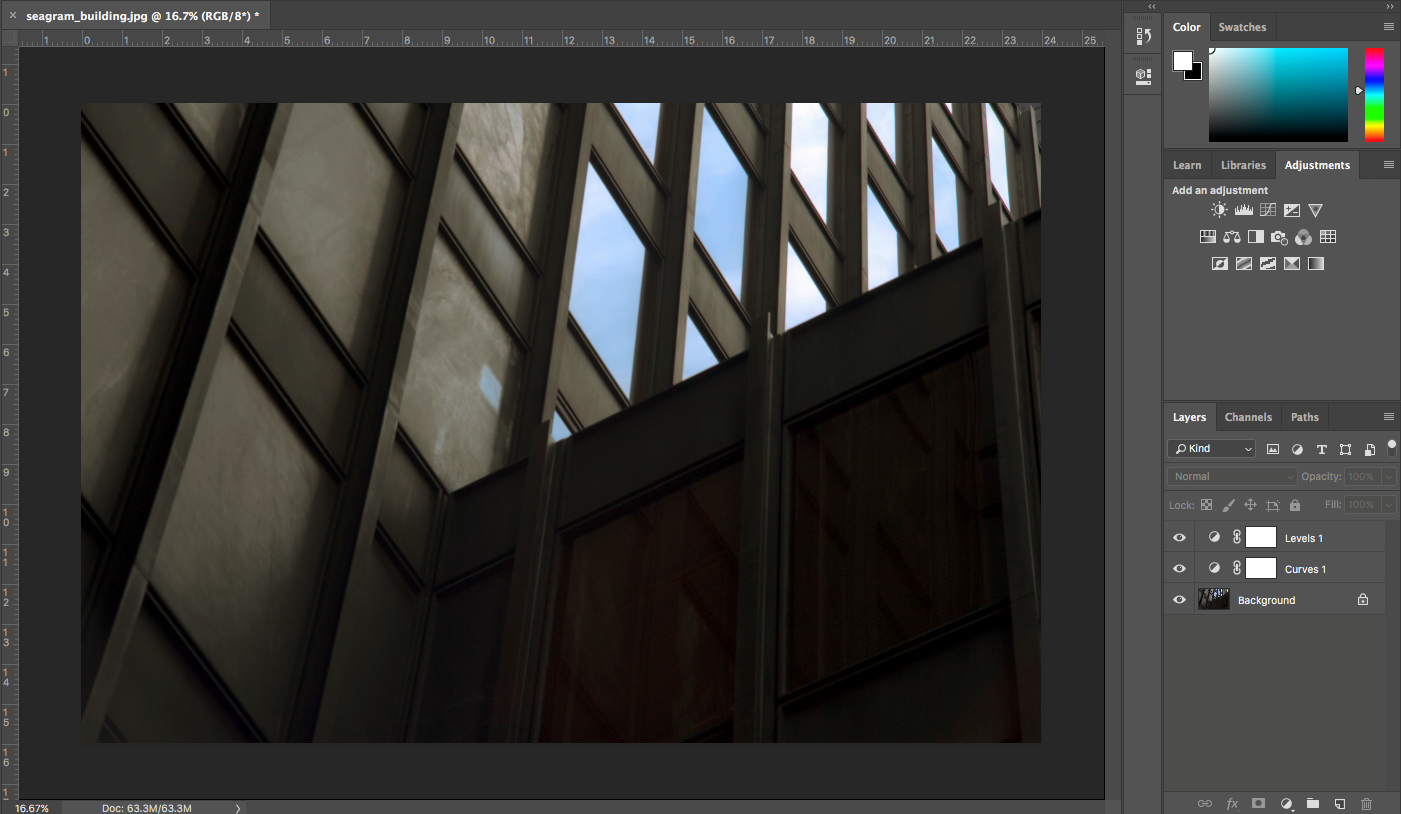Open the History panel icon
The height and width of the screenshot is (814, 1401).
[1144, 37]
